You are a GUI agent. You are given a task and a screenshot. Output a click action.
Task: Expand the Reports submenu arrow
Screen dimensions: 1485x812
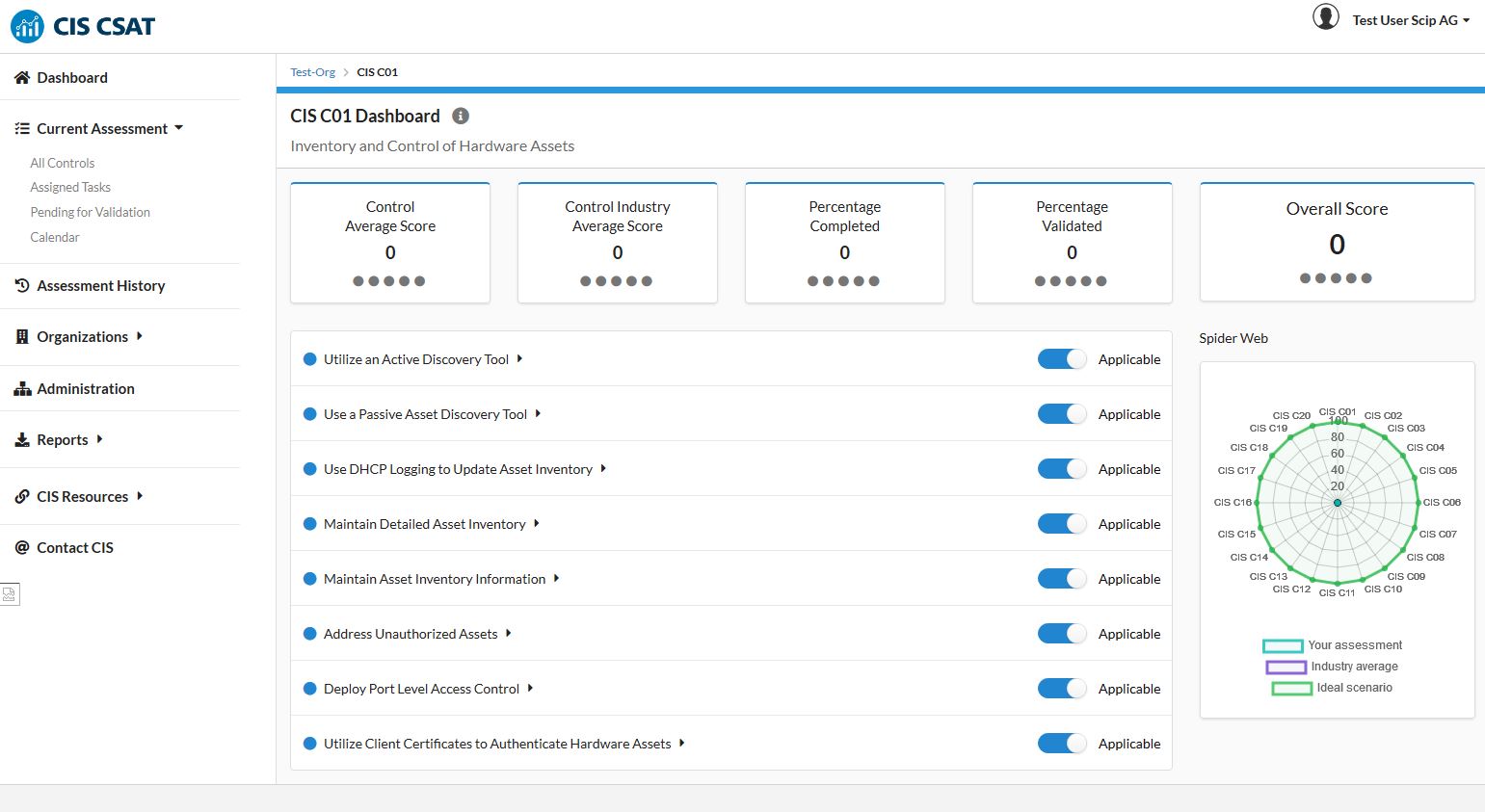[100, 439]
